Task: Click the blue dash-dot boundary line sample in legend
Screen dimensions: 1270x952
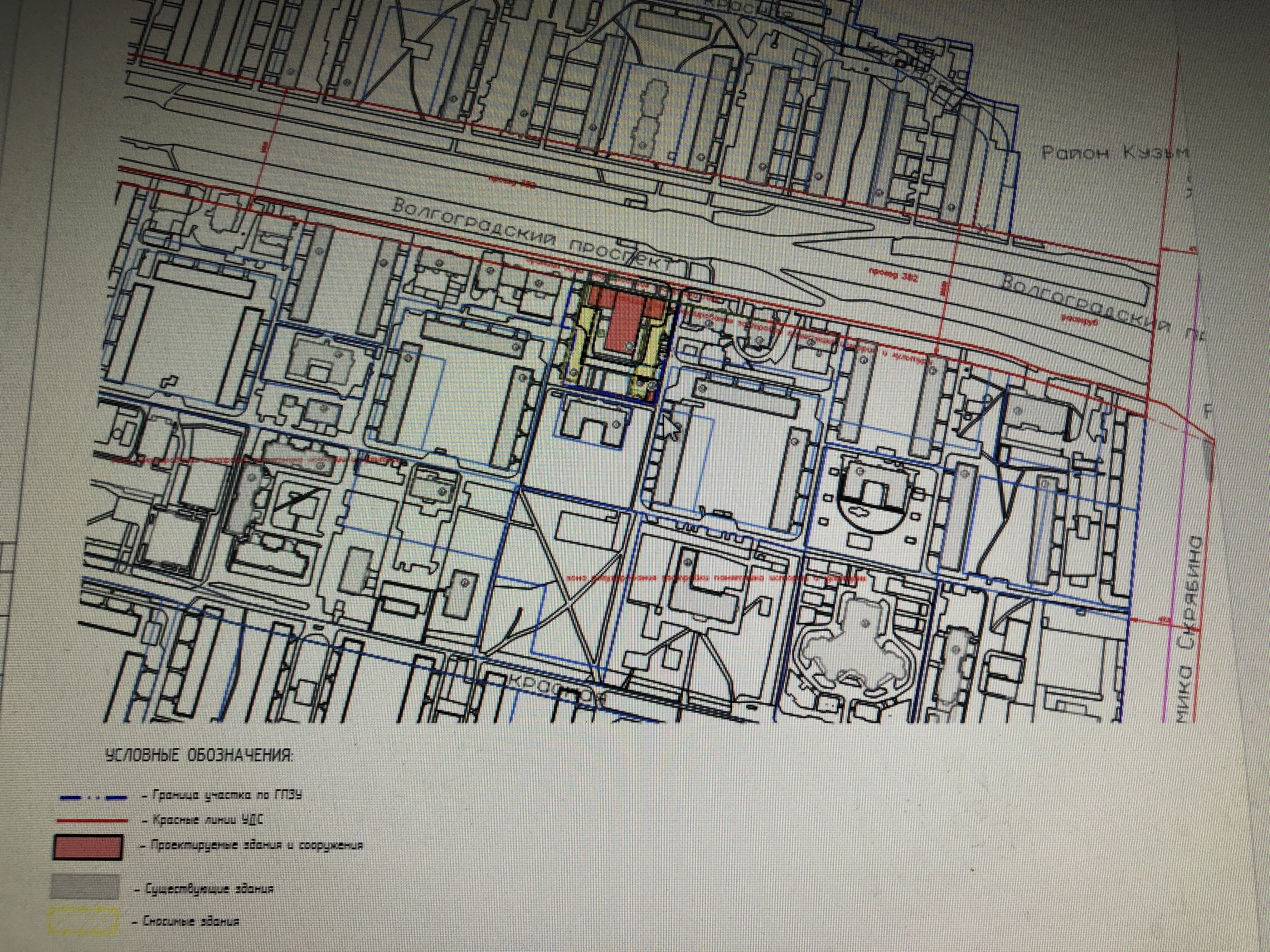Action: coord(93,798)
